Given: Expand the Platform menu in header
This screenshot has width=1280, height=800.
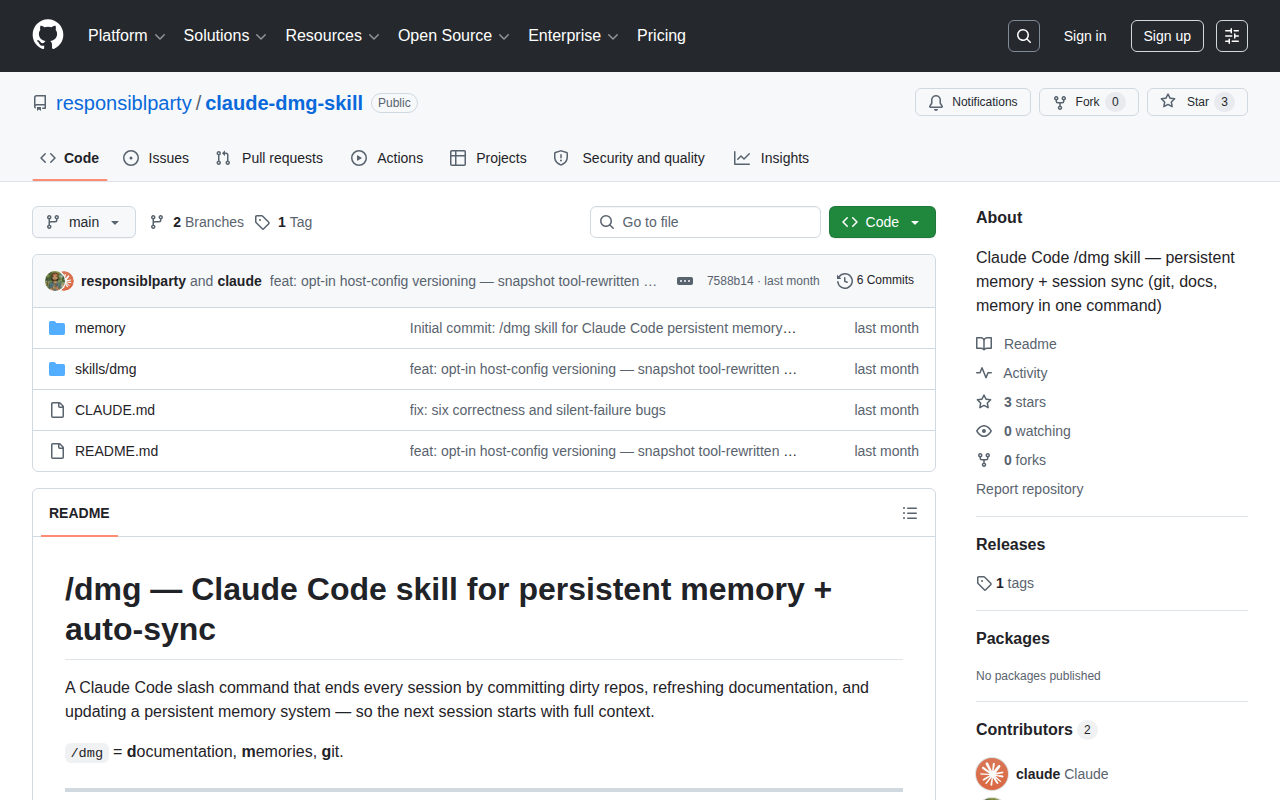Looking at the screenshot, I should tap(126, 36).
